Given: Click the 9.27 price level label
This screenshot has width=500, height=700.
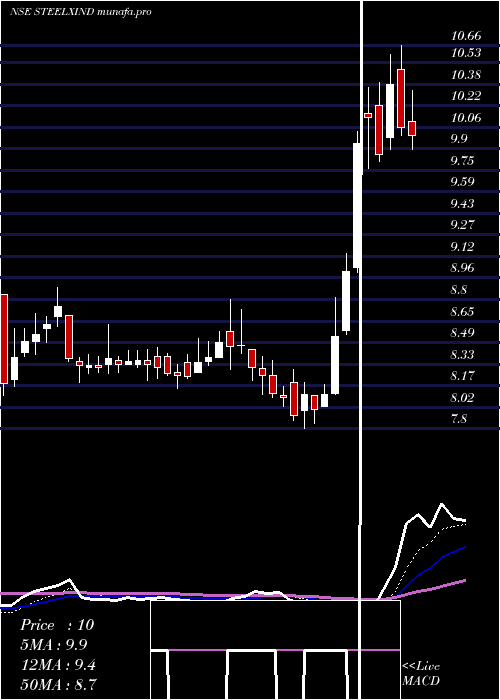Looking at the screenshot, I should [462, 225].
